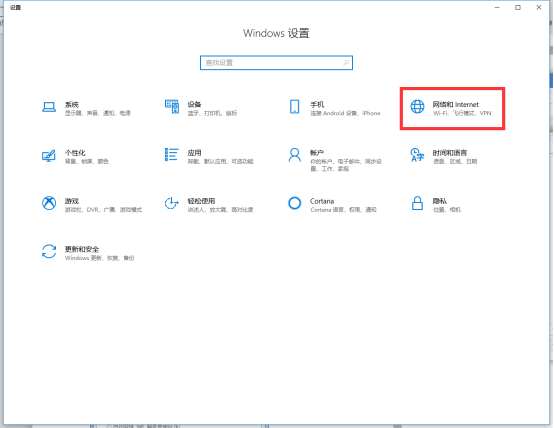Maximize the Settings window
Screen dimensions: 554x428
(518, 7)
